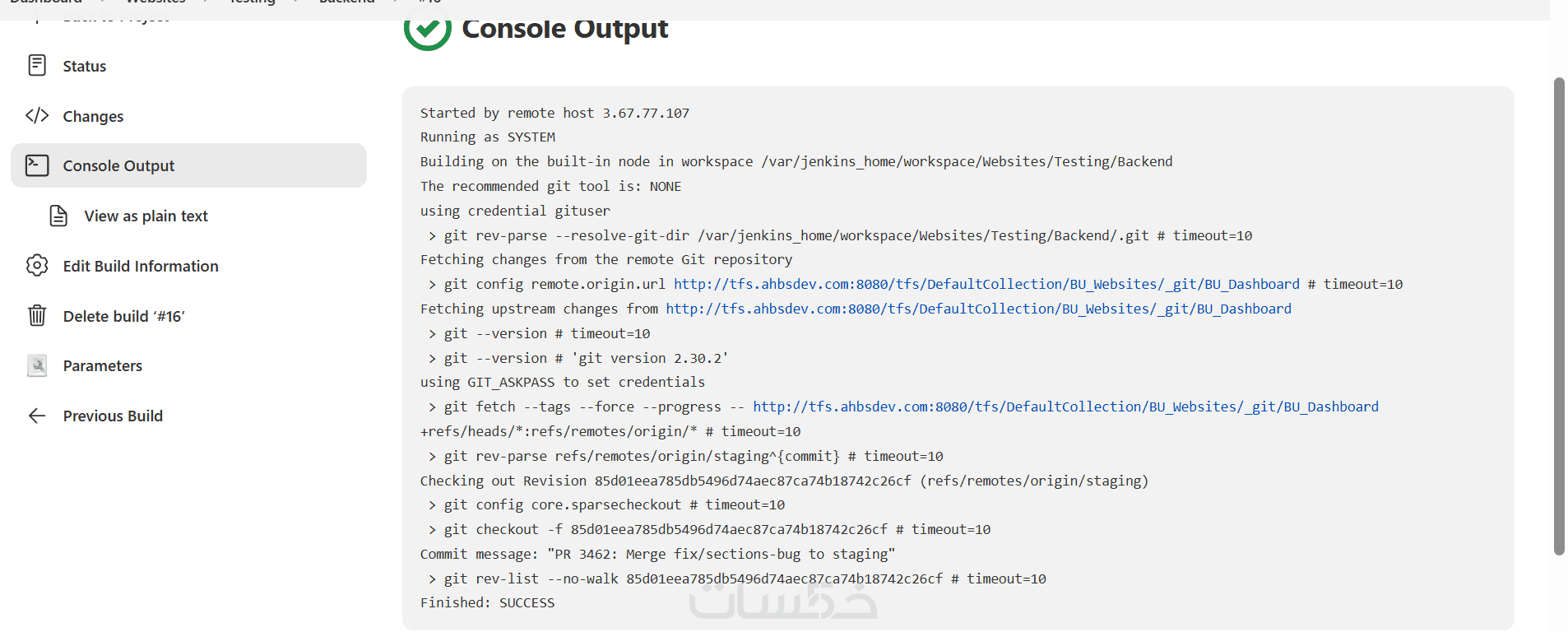
Task: Click the plain text file icon
Action: pos(58,216)
